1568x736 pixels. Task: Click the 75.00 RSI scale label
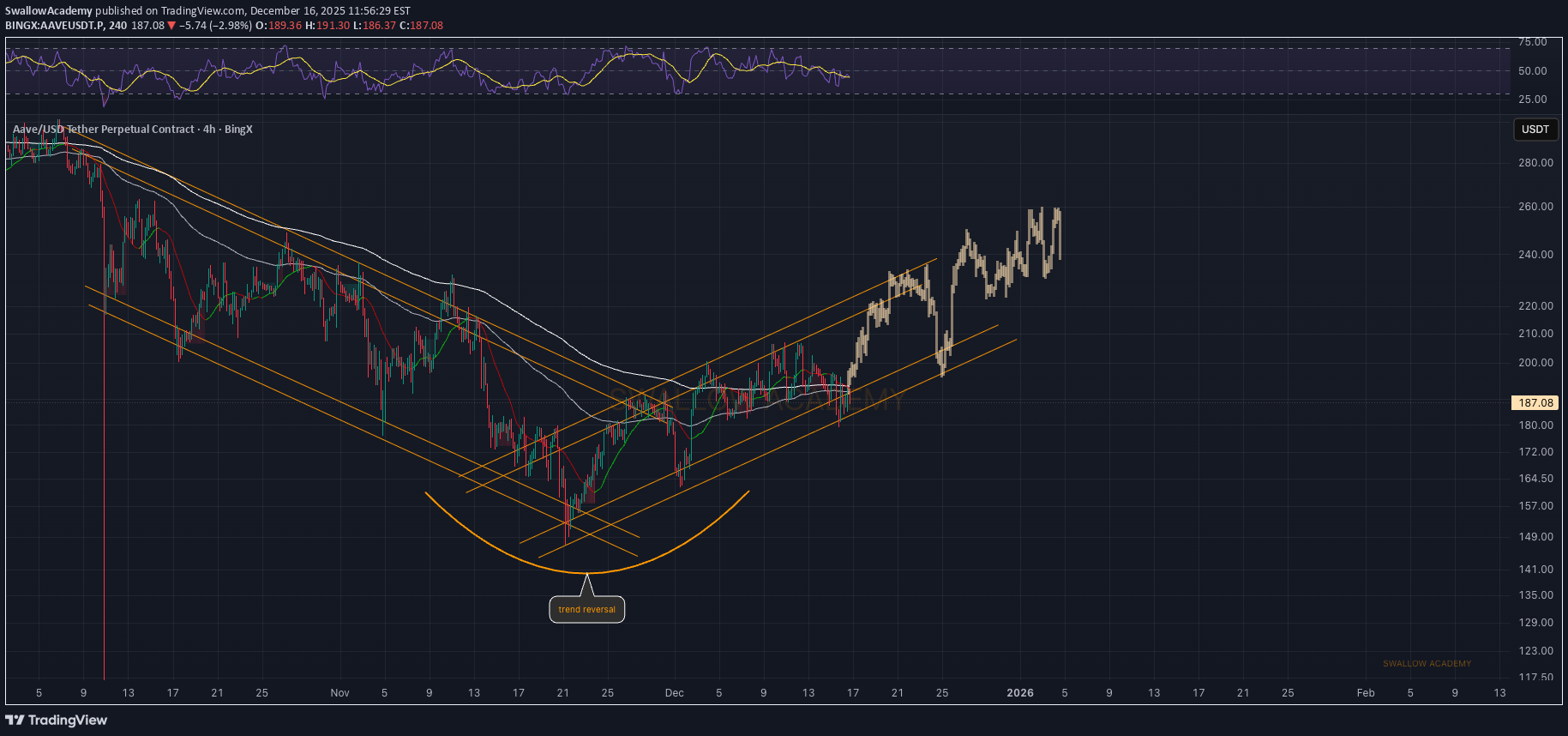pyautogui.click(x=1532, y=42)
